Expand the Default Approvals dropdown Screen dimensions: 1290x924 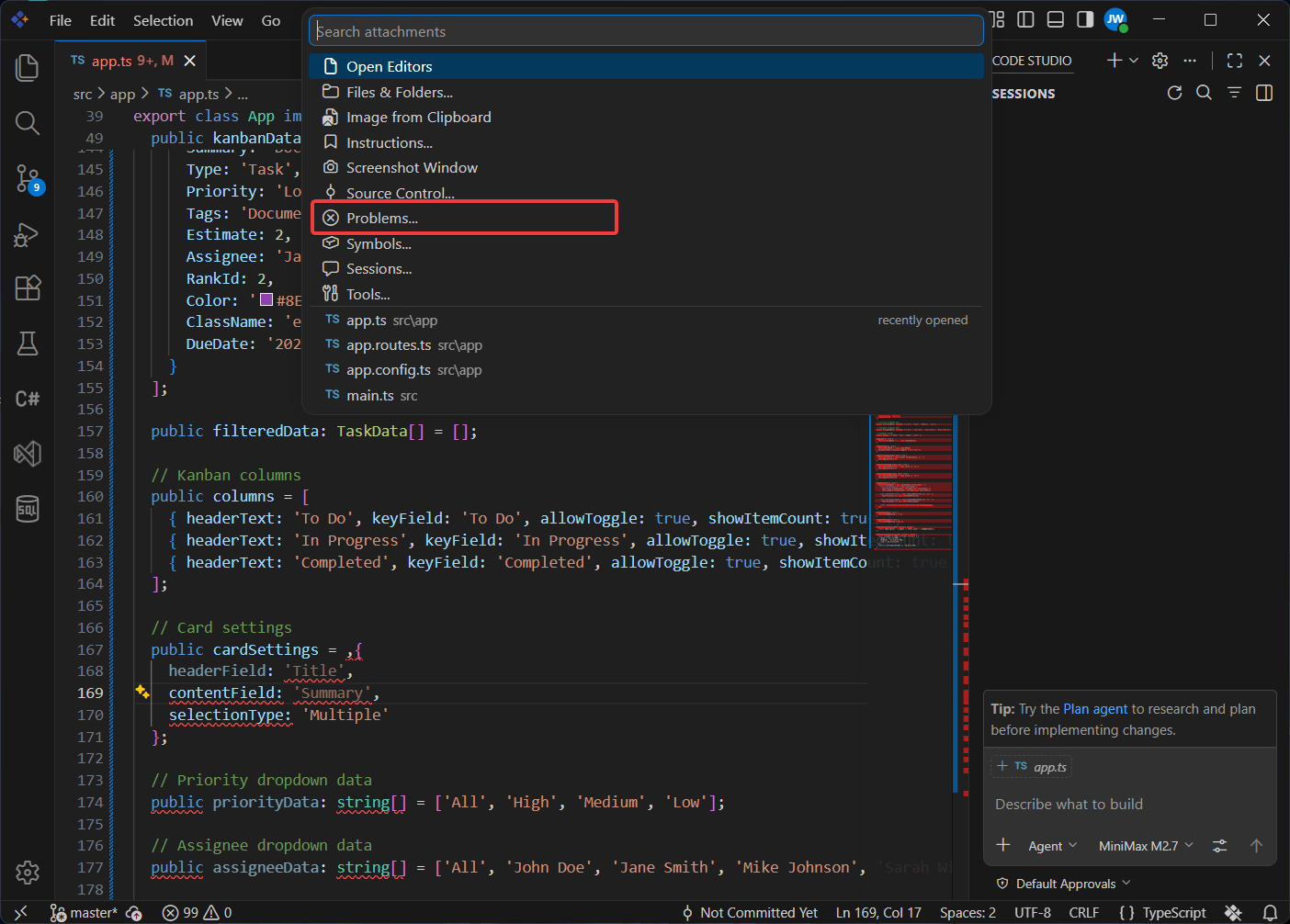[x=1064, y=884]
